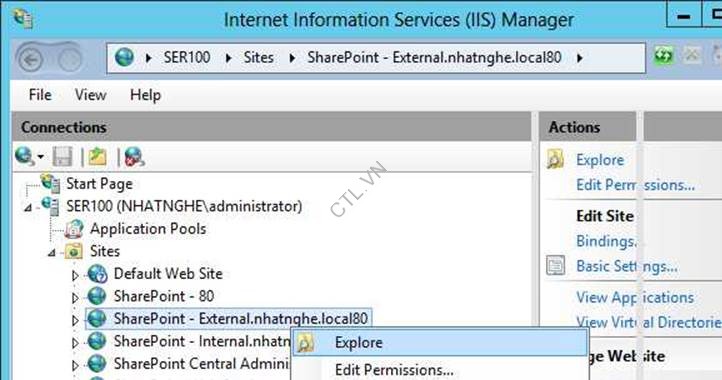The image size is (722, 380).
Task: Click the Application Pools icon
Action: point(74,228)
